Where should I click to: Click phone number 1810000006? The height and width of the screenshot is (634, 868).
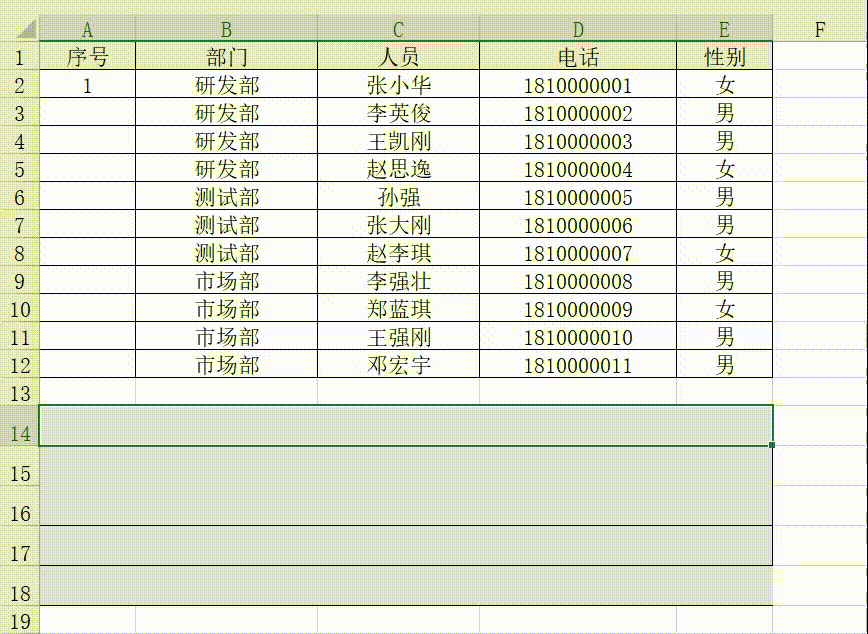577,224
